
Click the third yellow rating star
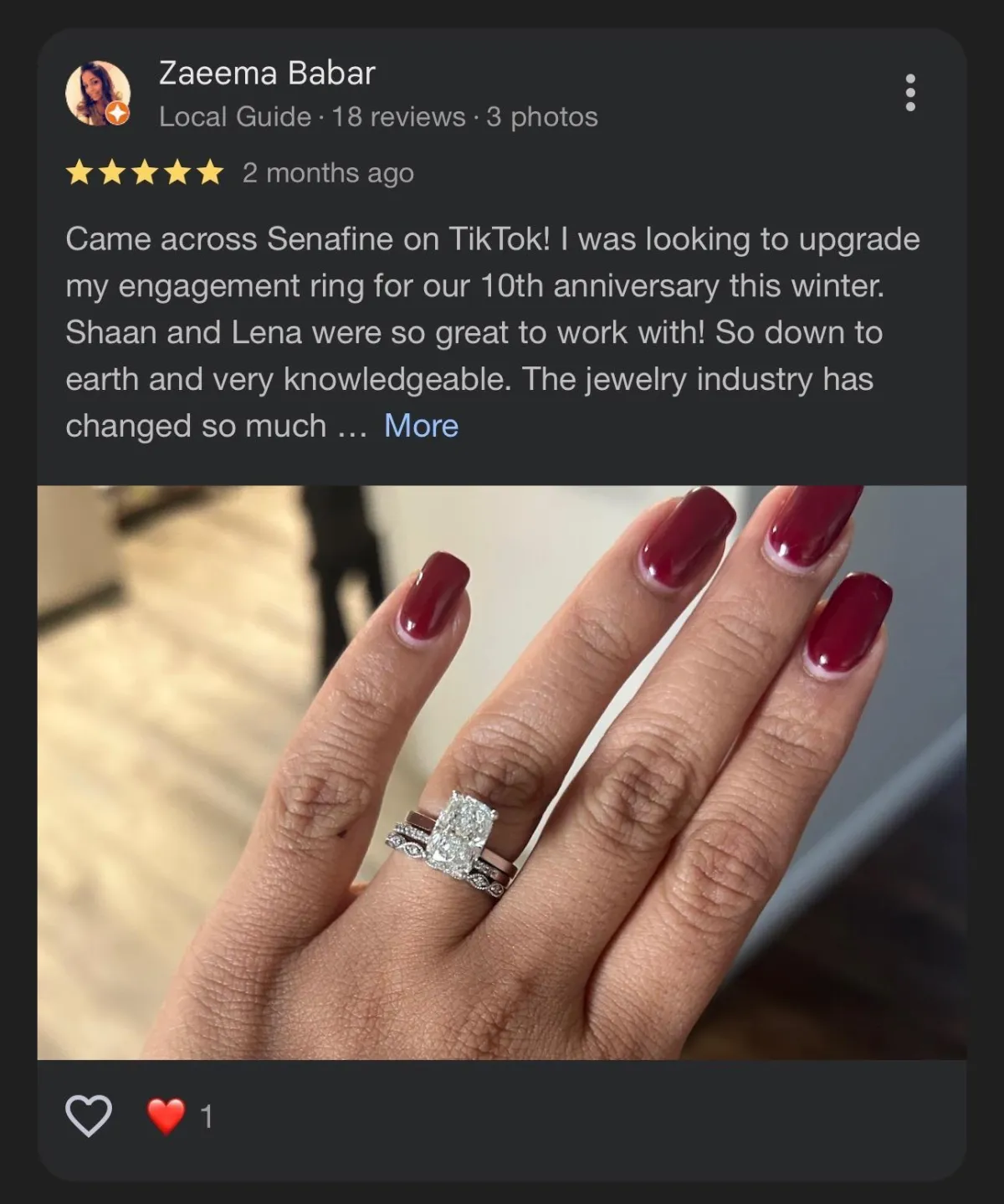pyautogui.click(x=145, y=173)
